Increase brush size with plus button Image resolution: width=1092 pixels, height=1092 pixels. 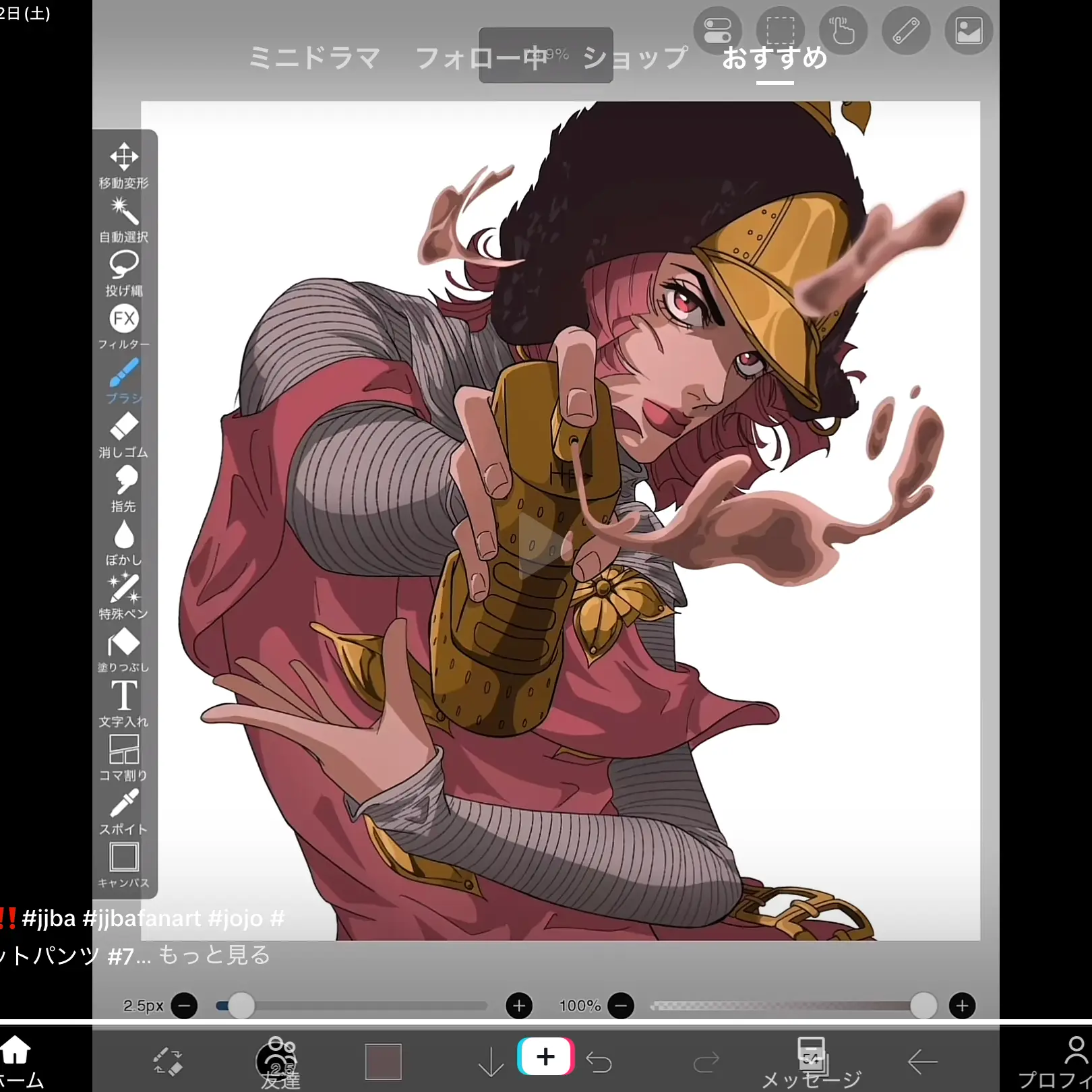coord(519,1006)
